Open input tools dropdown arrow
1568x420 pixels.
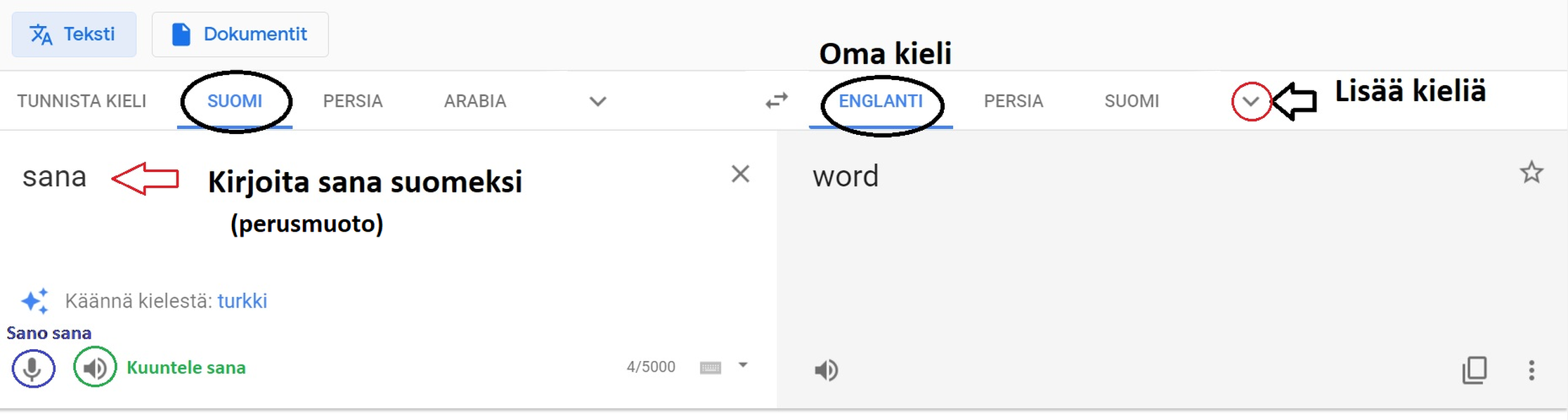(743, 365)
